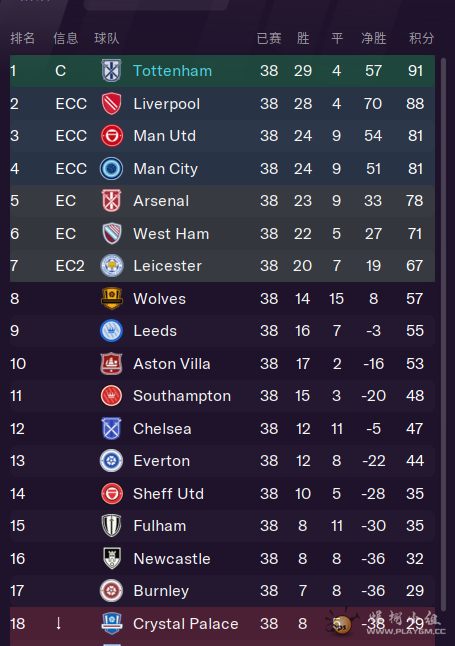Open the Leeds blue circular crest
Image resolution: width=455 pixels, height=646 pixels.
point(111,330)
